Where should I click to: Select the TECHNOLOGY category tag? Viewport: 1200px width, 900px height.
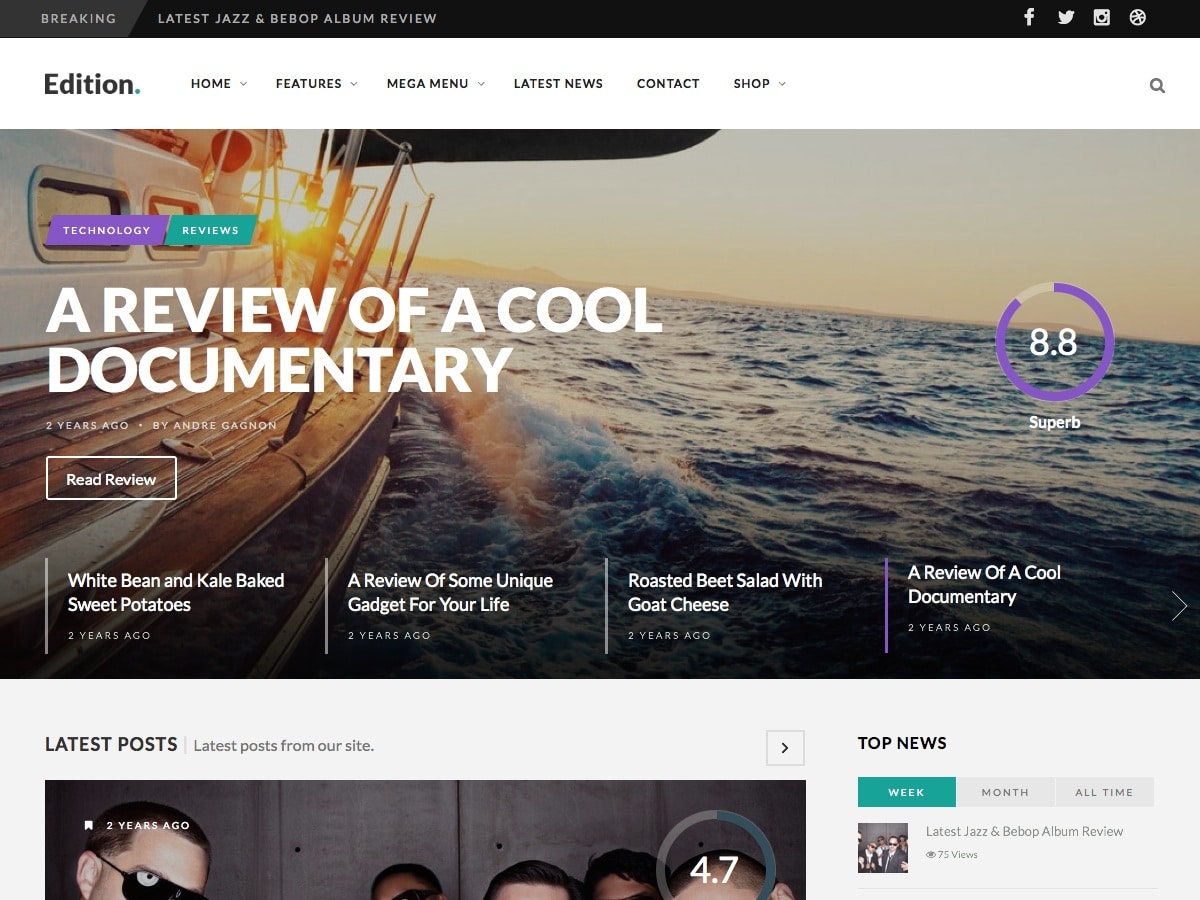(x=106, y=230)
